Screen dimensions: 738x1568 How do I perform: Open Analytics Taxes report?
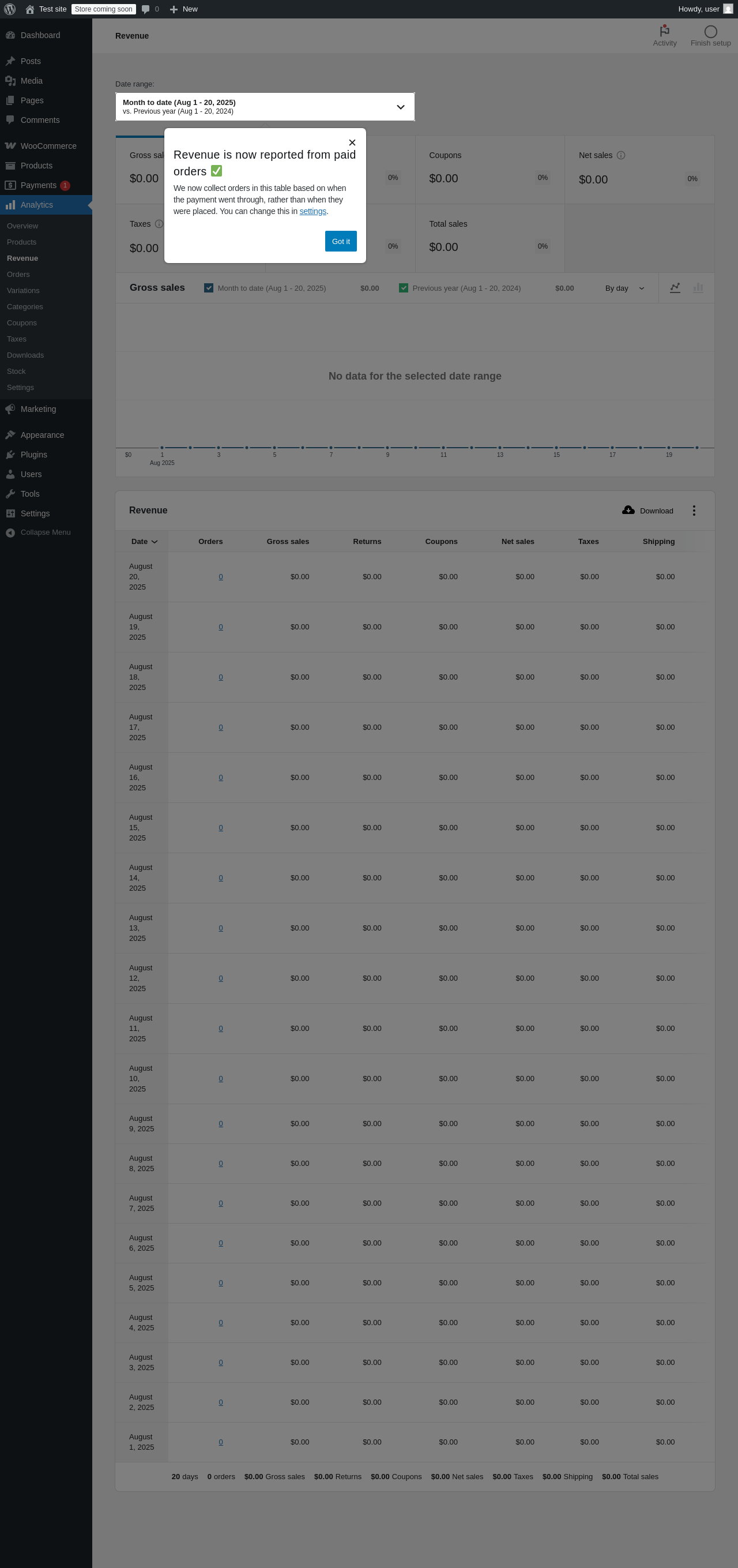[x=16, y=339]
